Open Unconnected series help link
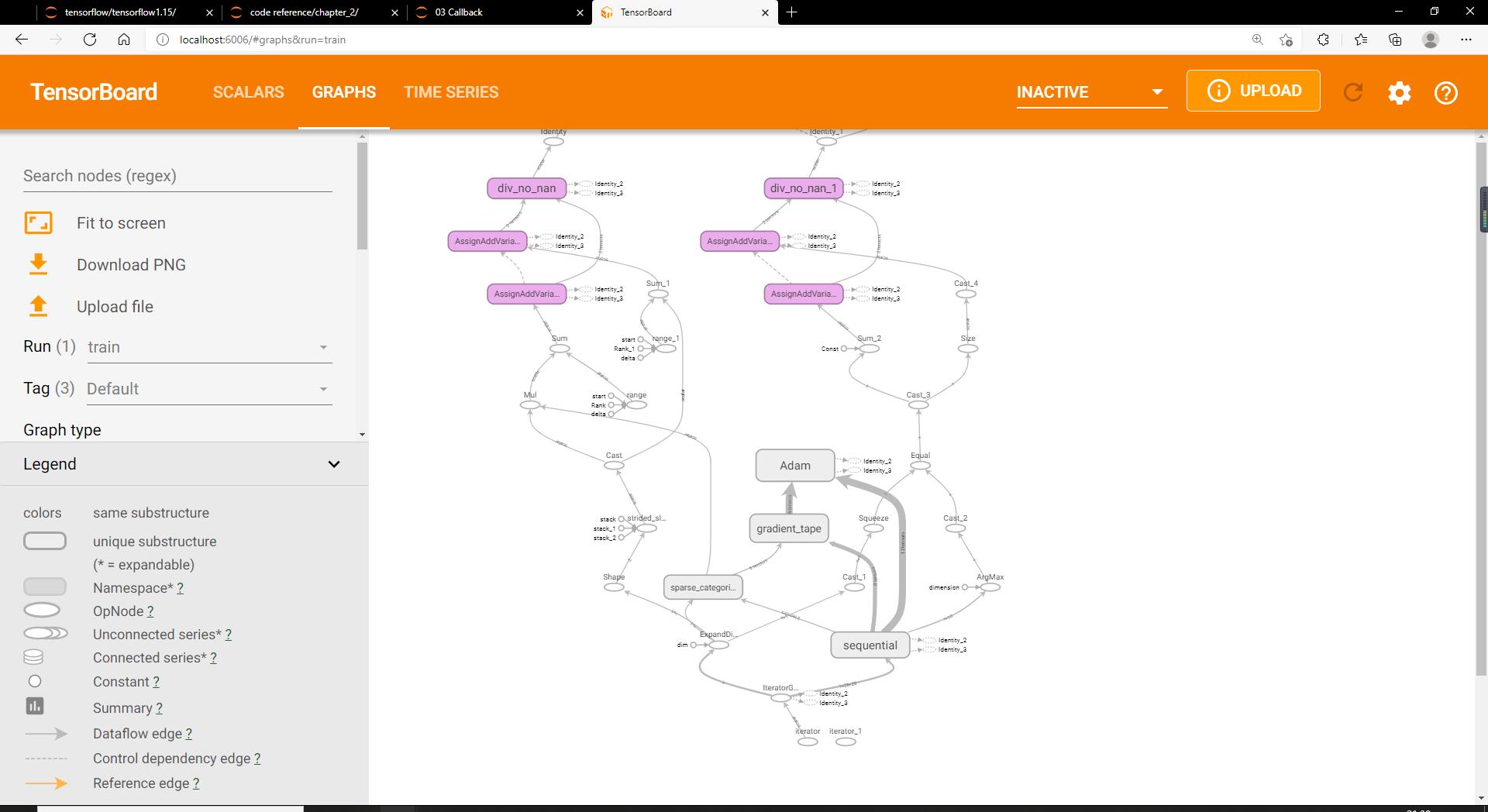The image size is (1488, 812). tap(228, 635)
